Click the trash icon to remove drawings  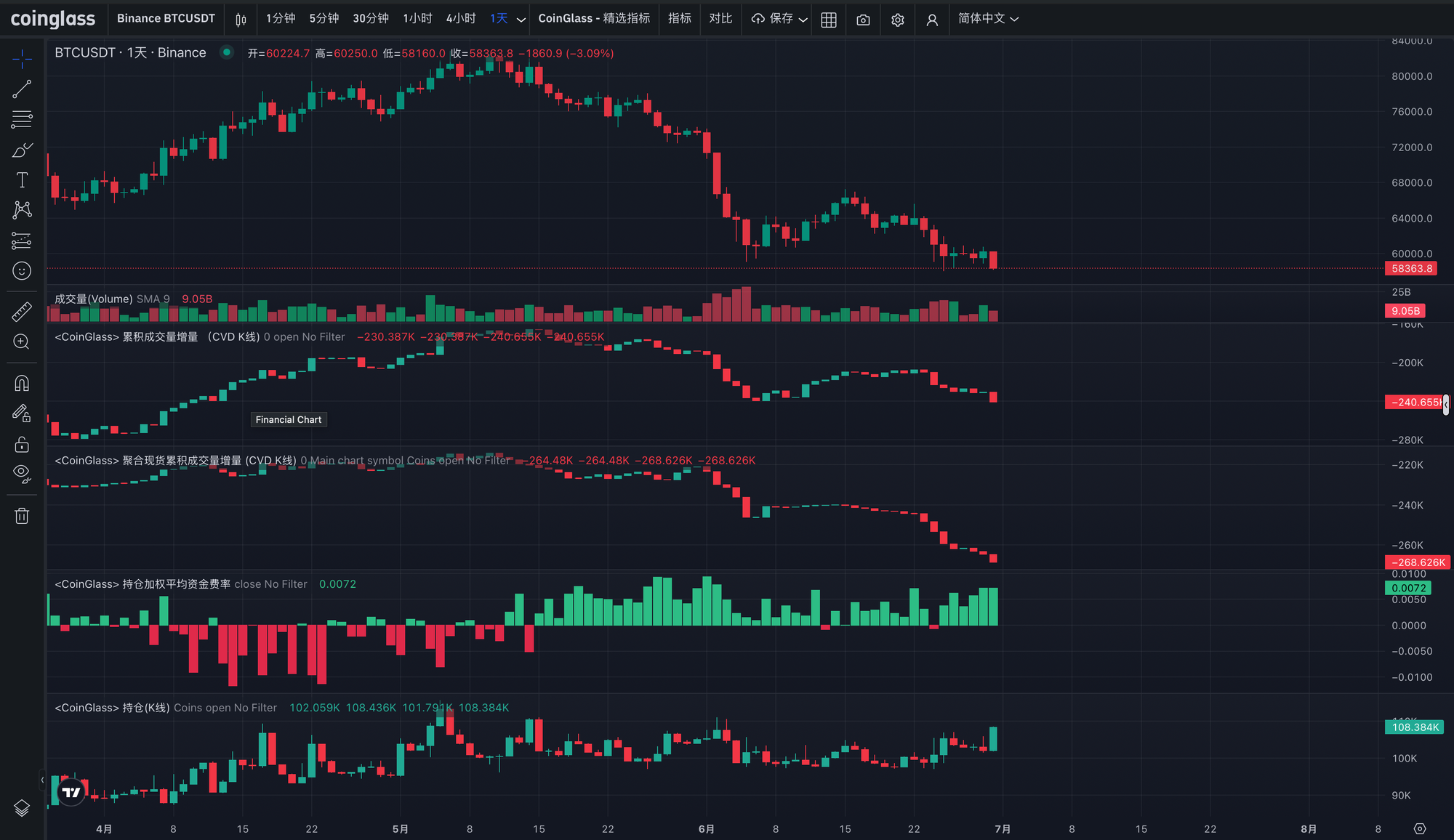[22, 516]
